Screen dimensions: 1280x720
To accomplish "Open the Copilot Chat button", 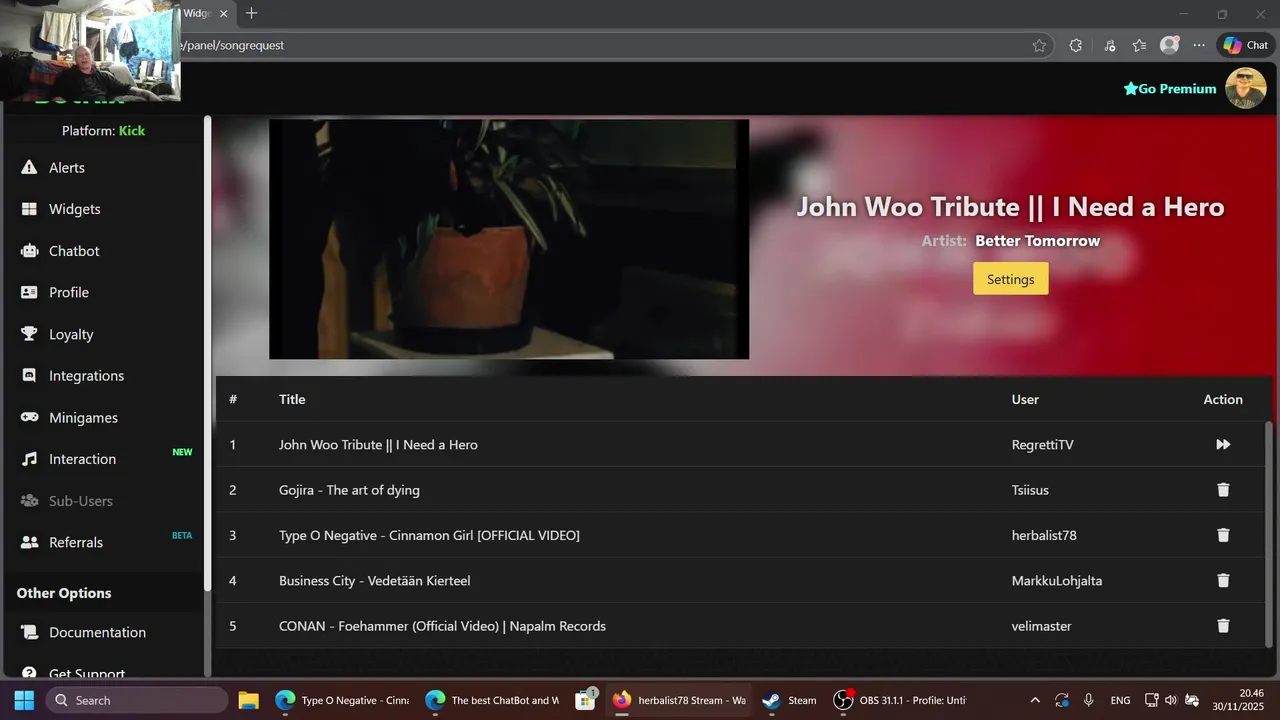I will 1245,45.
